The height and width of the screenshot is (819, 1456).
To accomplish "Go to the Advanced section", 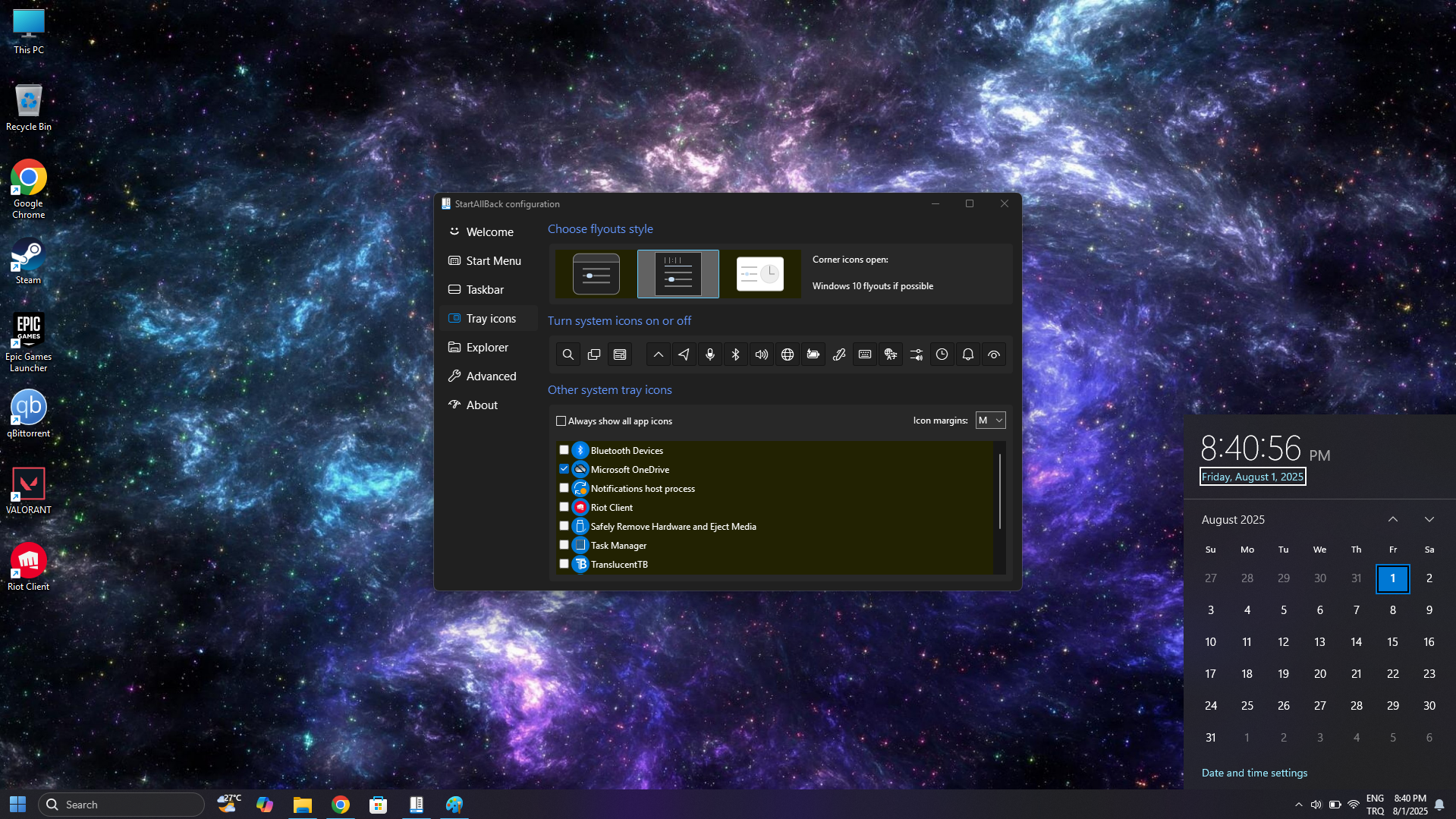I will click(489, 376).
